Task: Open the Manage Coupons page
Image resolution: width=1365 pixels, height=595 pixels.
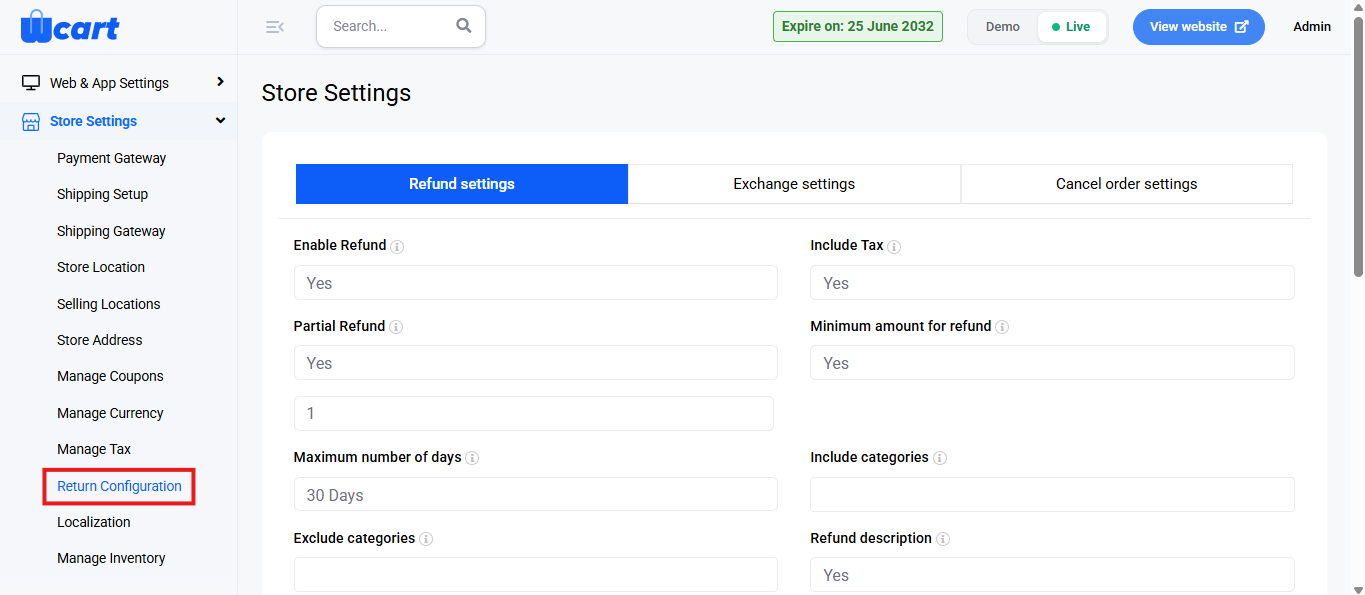Action: (110, 376)
